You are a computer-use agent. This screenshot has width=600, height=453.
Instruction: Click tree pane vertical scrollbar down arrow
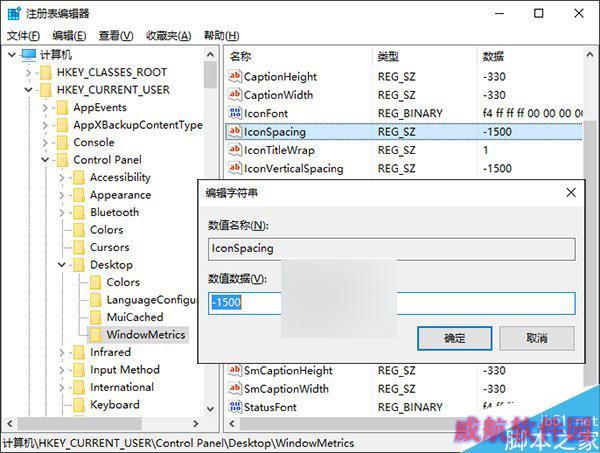(210, 409)
